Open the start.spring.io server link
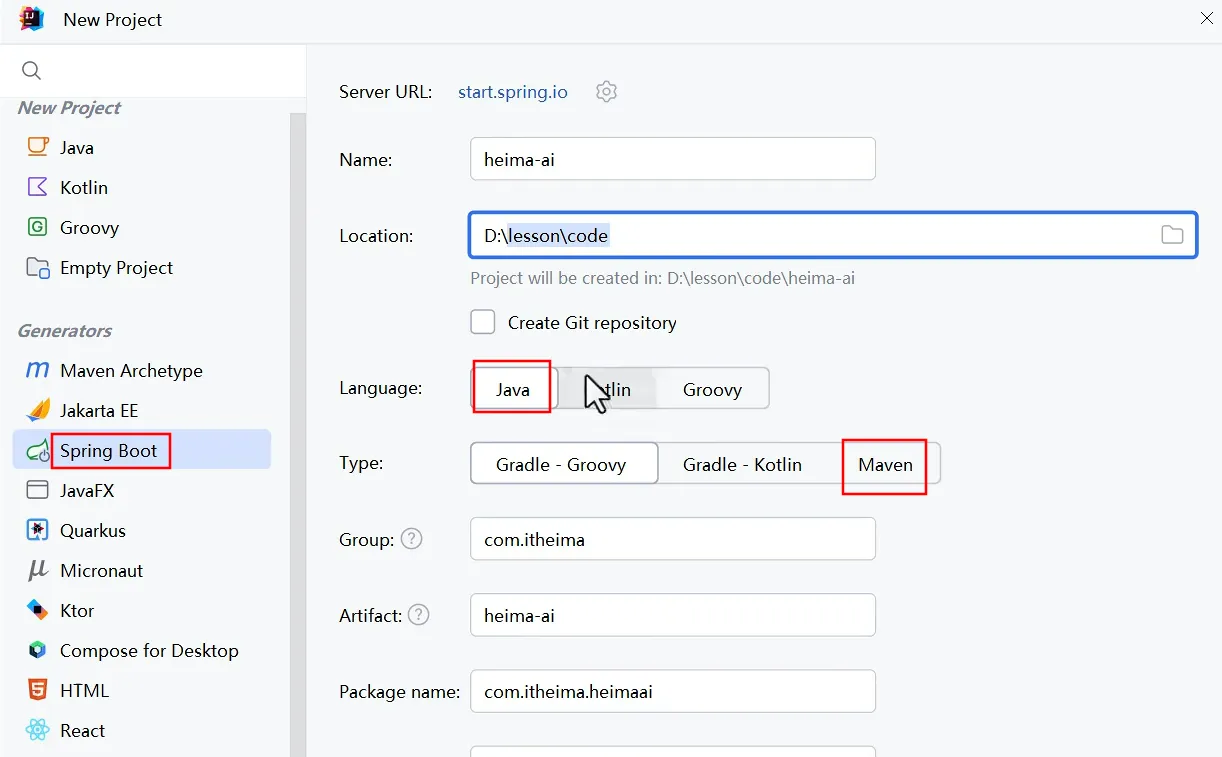The image size is (1222, 757). tap(512, 92)
